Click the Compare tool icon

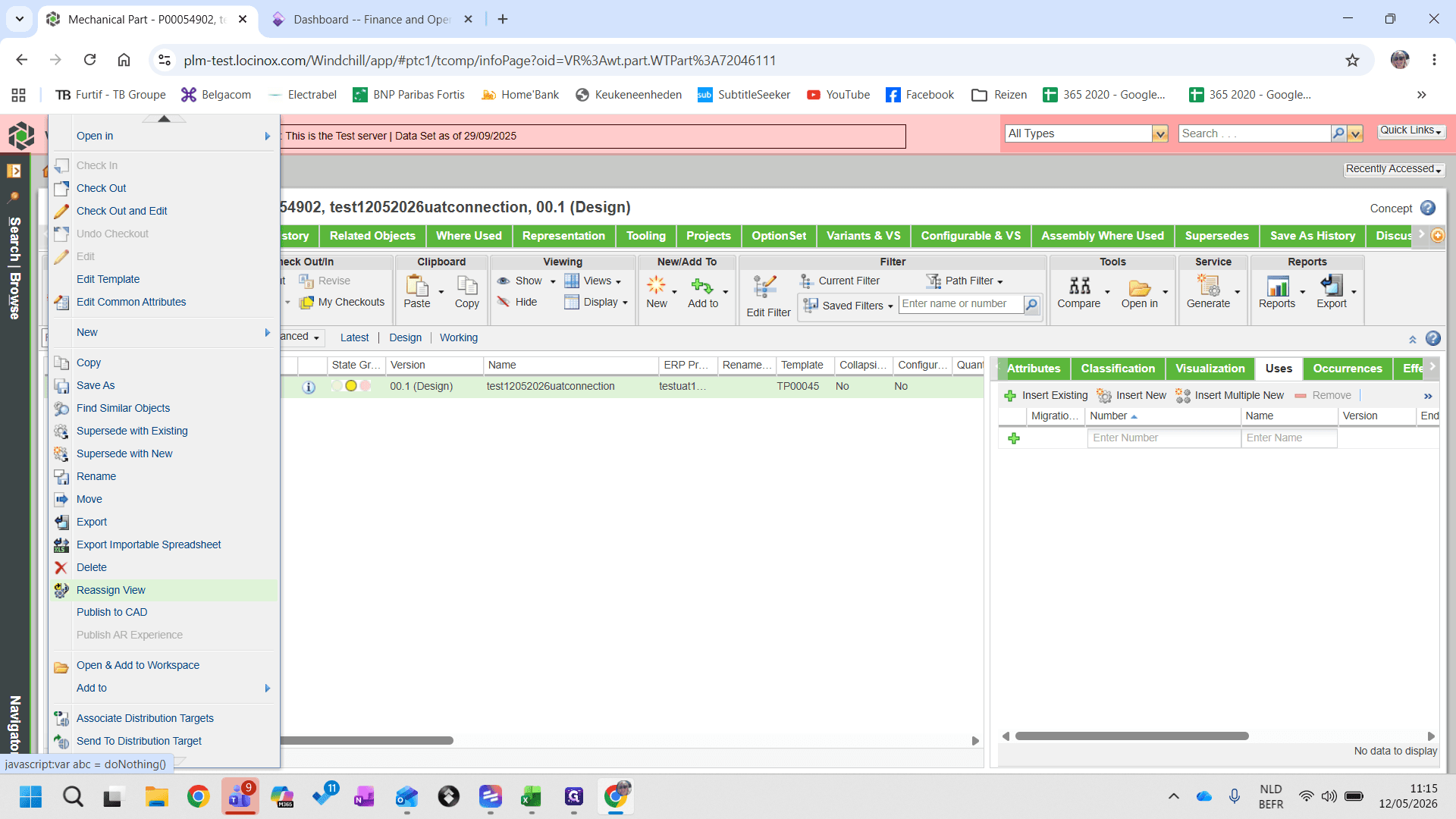point(1079,286)
